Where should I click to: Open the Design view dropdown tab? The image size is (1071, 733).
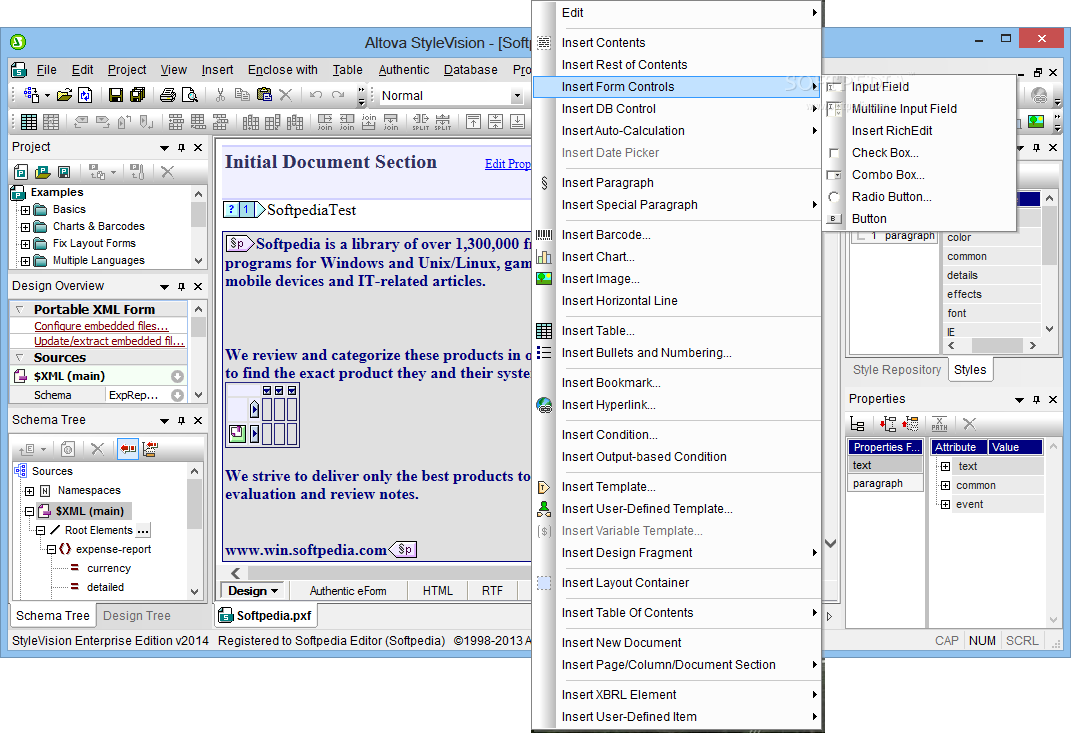(253, 591)
